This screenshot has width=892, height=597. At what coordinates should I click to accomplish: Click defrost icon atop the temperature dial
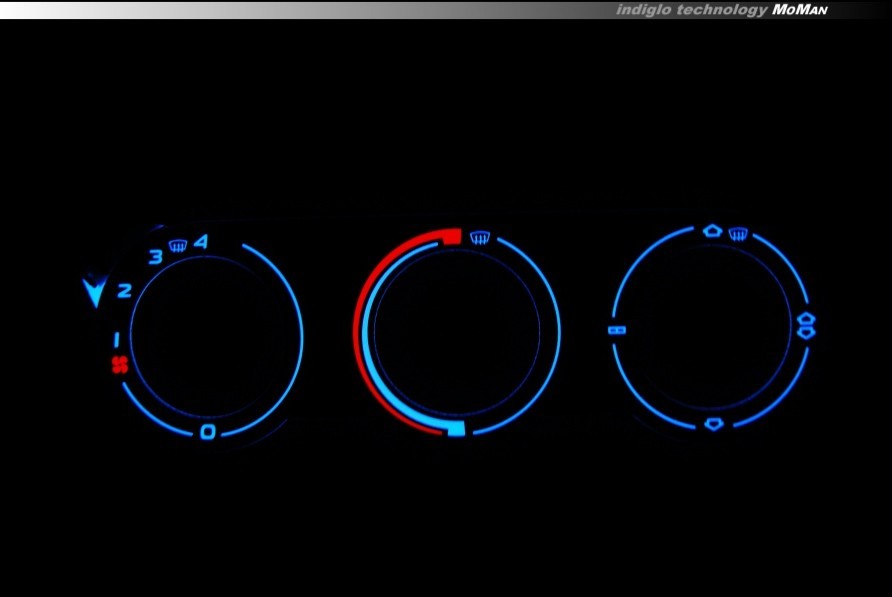click(x=480, y=237)
